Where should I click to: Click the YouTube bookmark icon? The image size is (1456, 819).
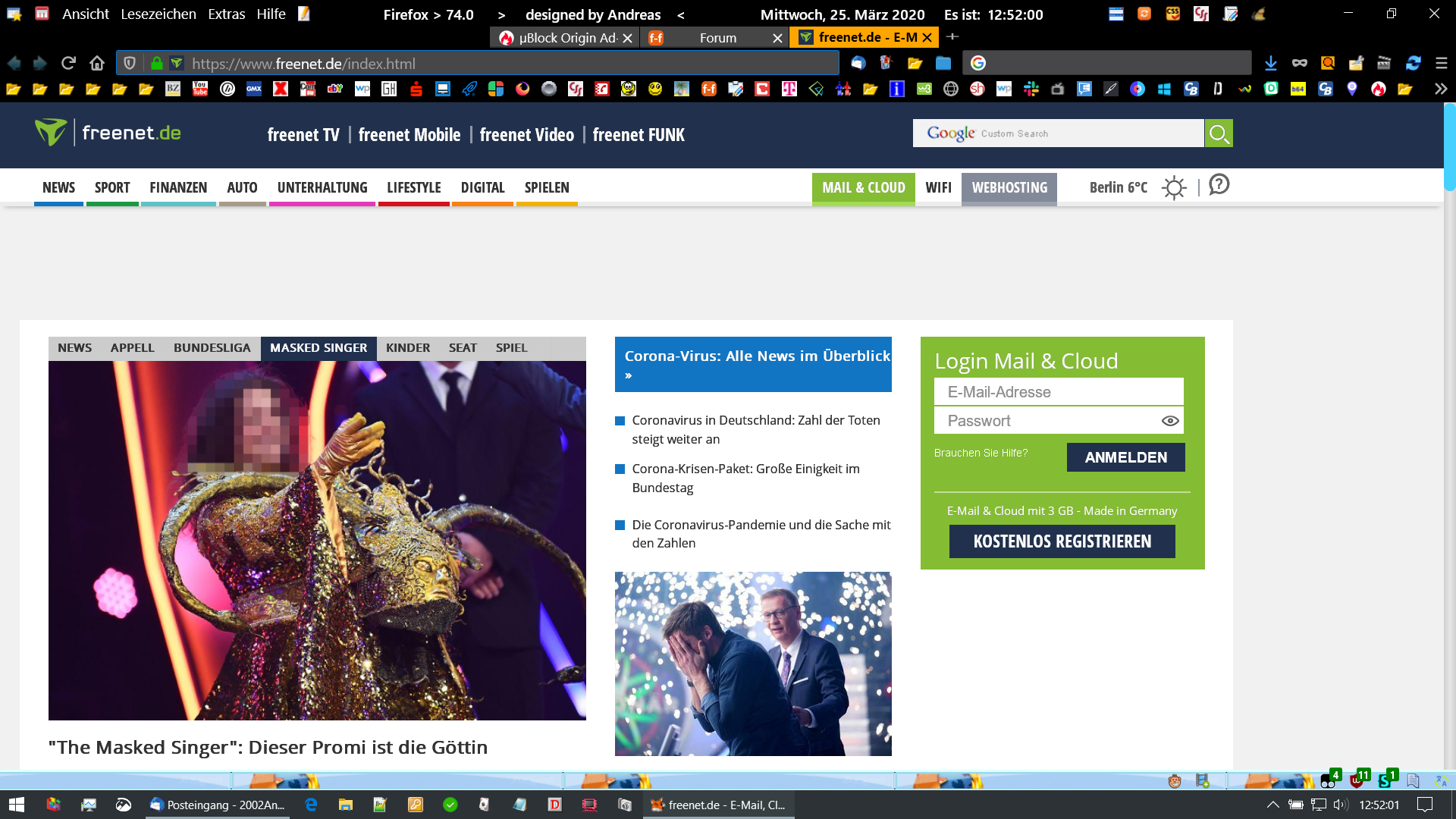[x=200, y=89]
